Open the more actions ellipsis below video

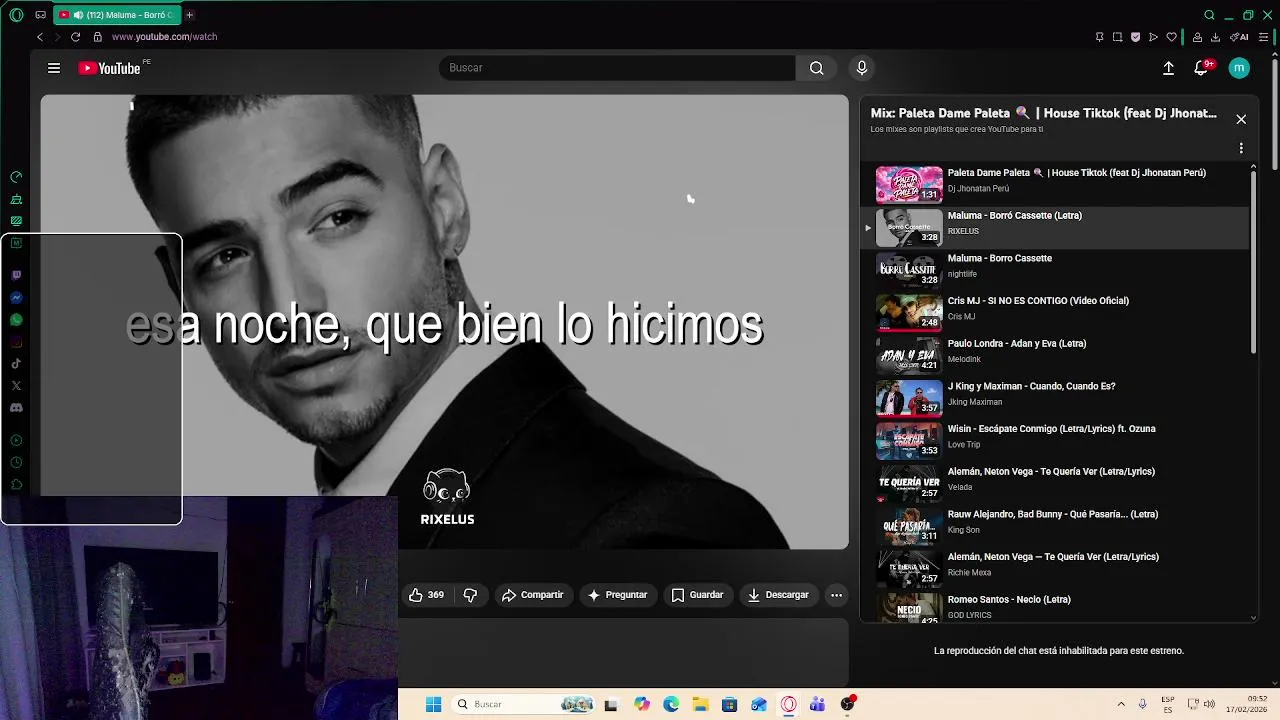point(836,595)
